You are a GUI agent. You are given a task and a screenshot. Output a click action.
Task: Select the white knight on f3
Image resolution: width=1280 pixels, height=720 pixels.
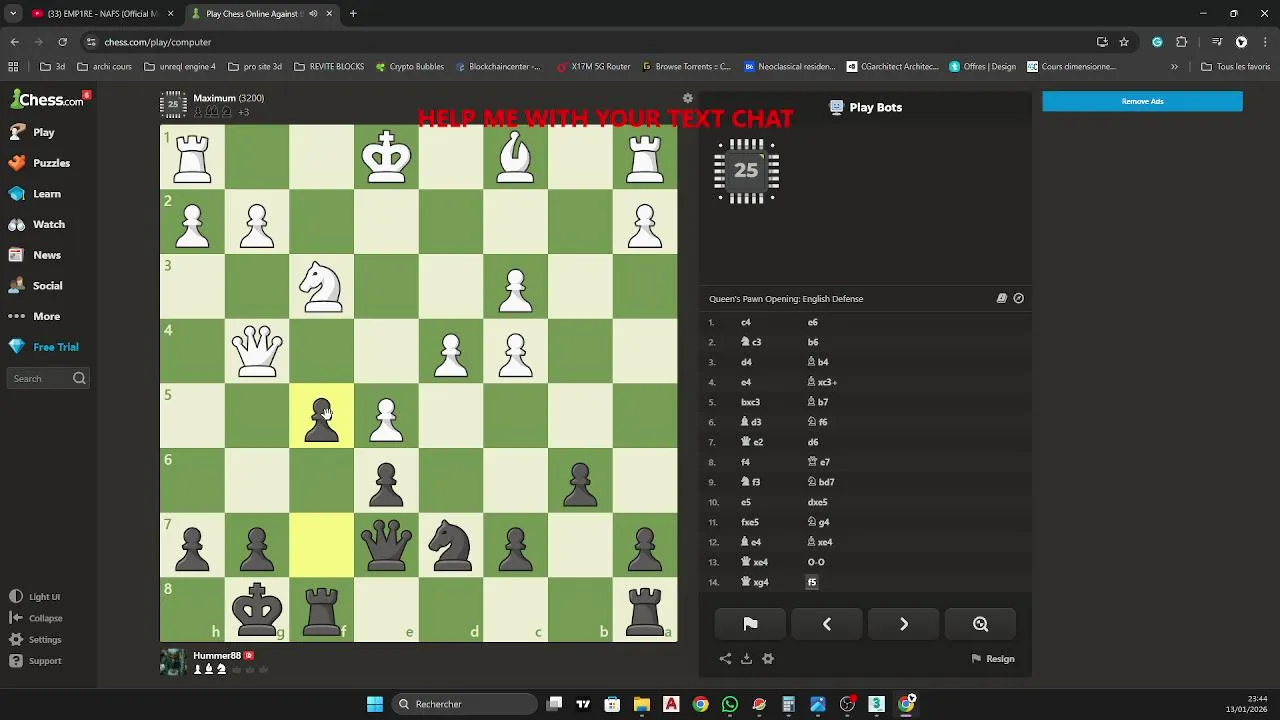pyautogui.click(x=321, y=287)
